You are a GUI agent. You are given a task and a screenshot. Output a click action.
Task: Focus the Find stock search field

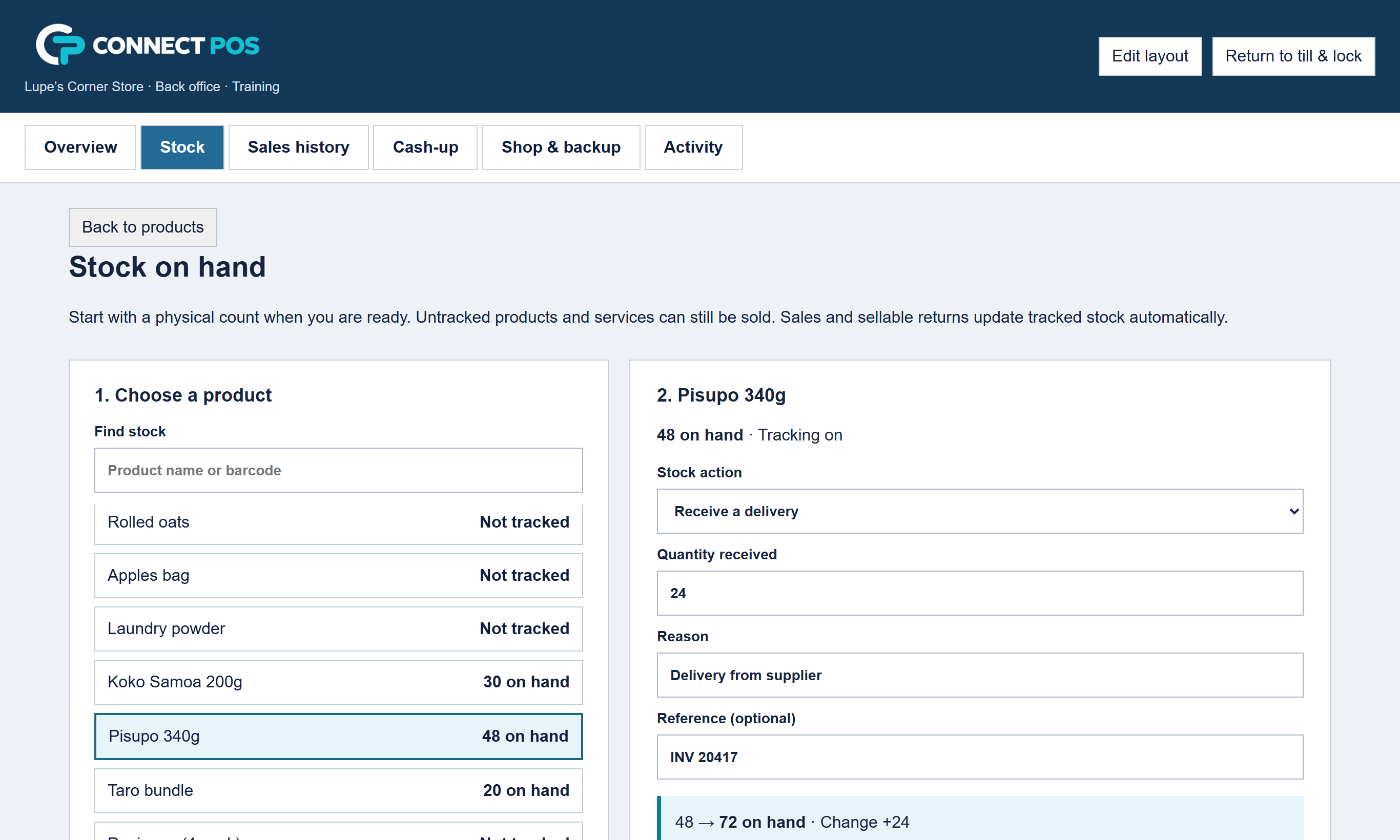click(x=339, y=470)
